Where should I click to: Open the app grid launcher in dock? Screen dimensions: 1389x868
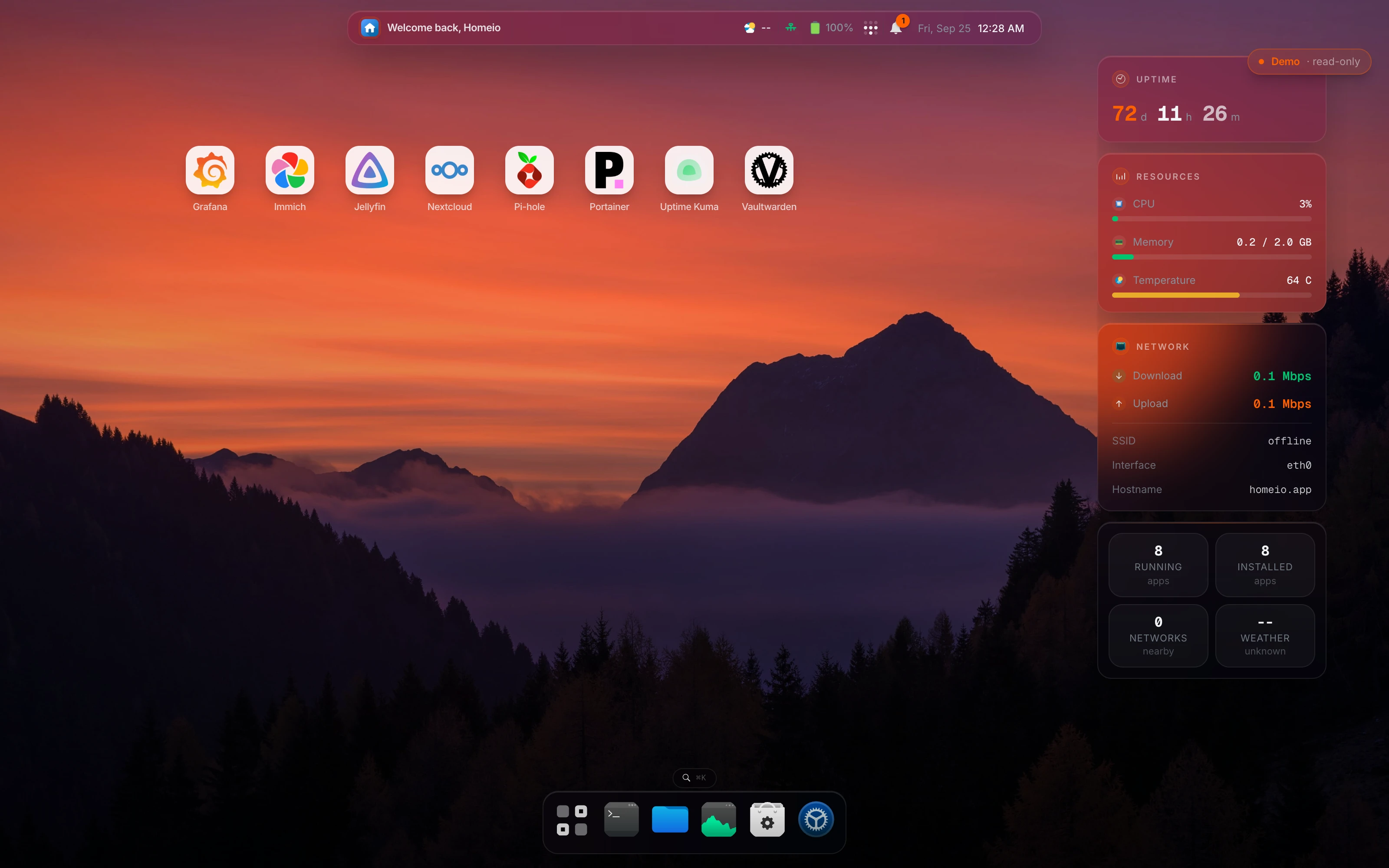[572, 820]
